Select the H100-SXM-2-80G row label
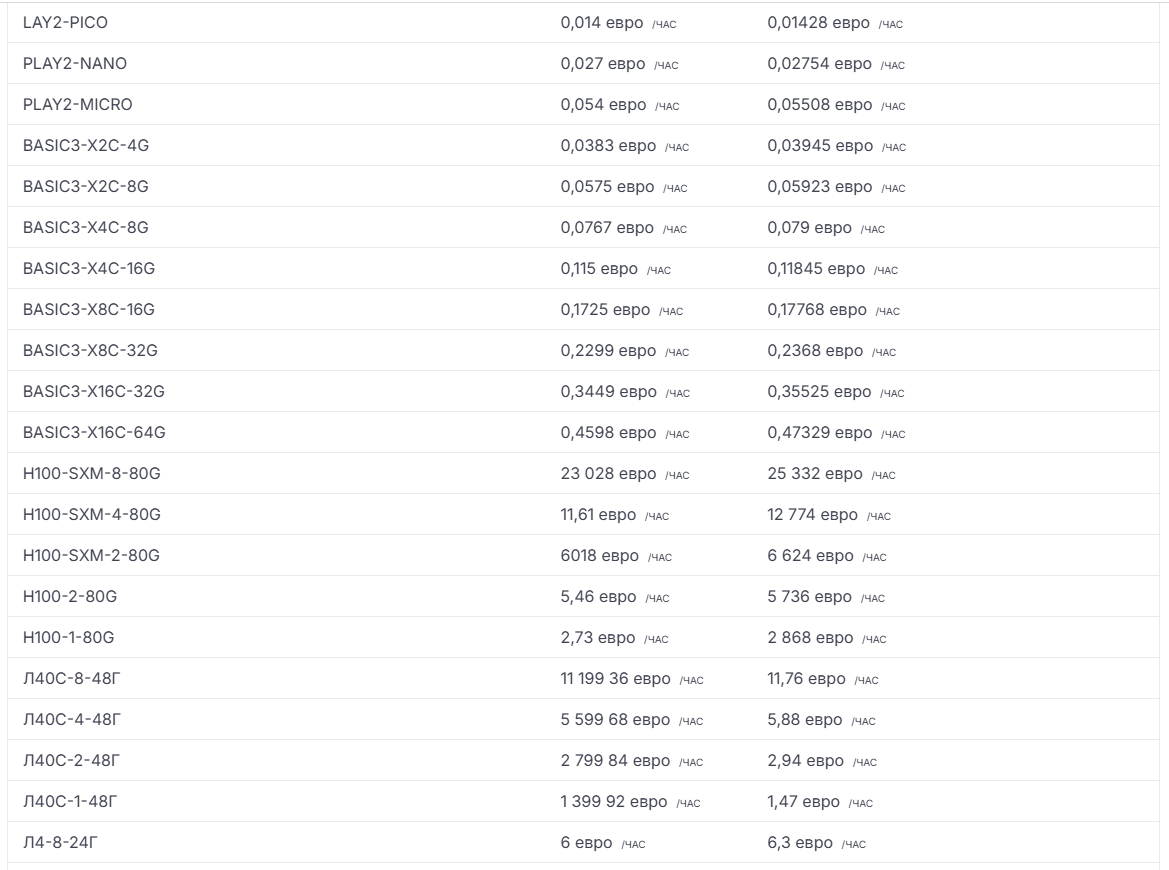 [x=91, y=556]
